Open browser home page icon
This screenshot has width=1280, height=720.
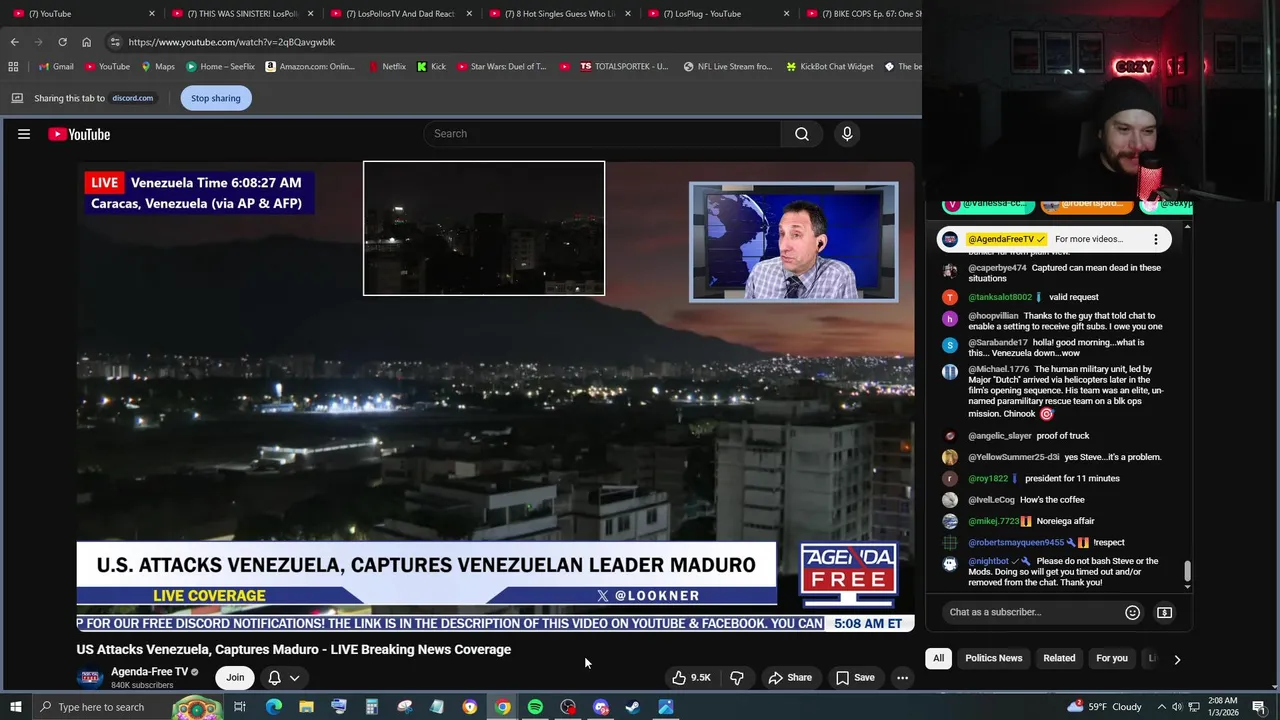pos(86,42)
